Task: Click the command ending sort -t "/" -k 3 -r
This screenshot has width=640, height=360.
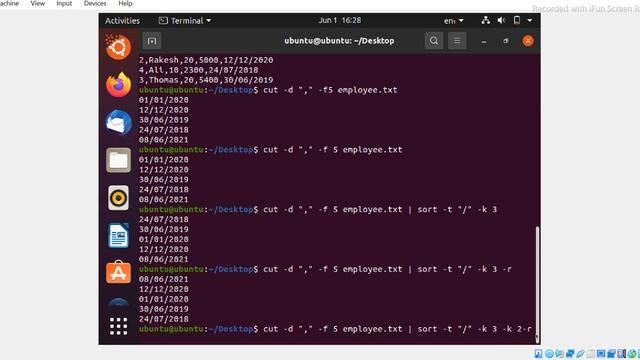Action: coord(387,269)
